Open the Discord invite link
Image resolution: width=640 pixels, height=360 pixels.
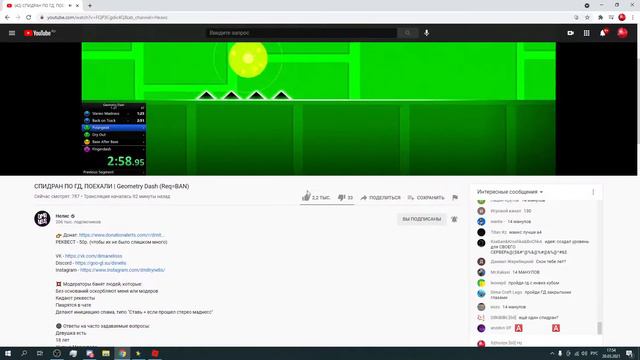click(100, 263)
